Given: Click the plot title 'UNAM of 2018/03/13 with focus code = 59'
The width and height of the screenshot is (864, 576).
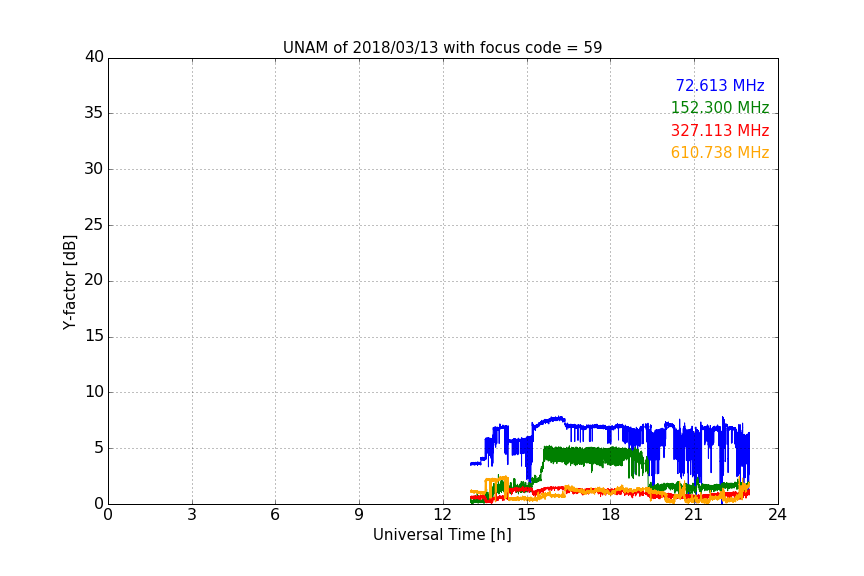Looking at the screenshot, I should coord(442,47).
